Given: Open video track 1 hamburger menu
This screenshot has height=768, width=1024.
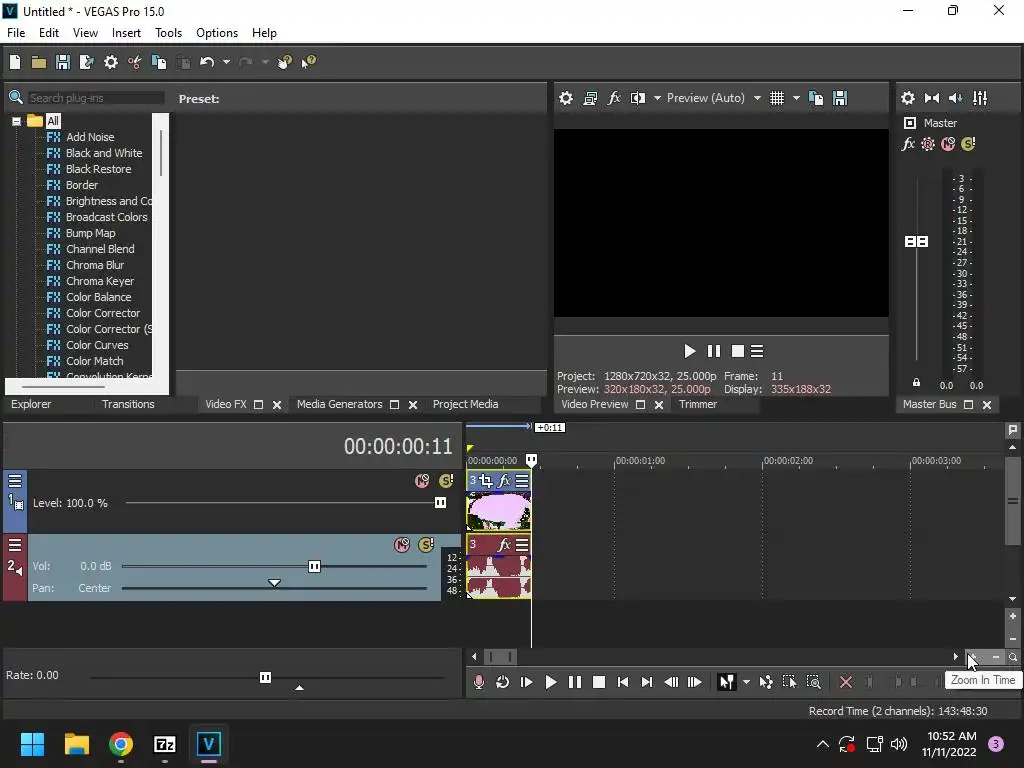Looking at the screenshot, I should 15,481.
